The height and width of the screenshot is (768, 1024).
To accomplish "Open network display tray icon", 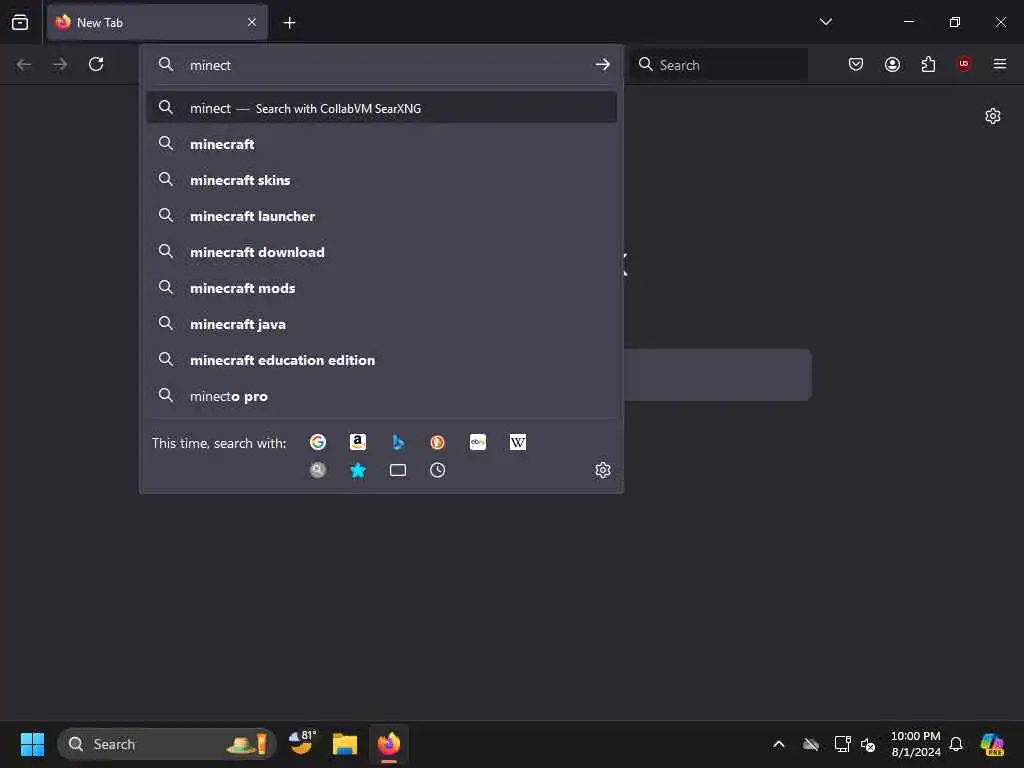I will [x=842, y=744].
